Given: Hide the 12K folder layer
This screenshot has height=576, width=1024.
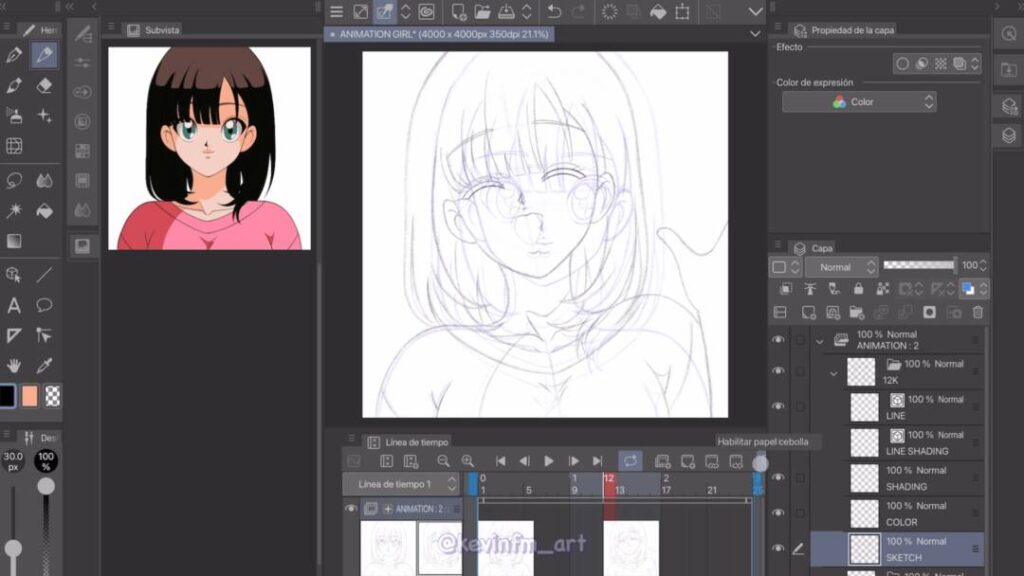Looking at the screenshot, I should pos(778,371).
